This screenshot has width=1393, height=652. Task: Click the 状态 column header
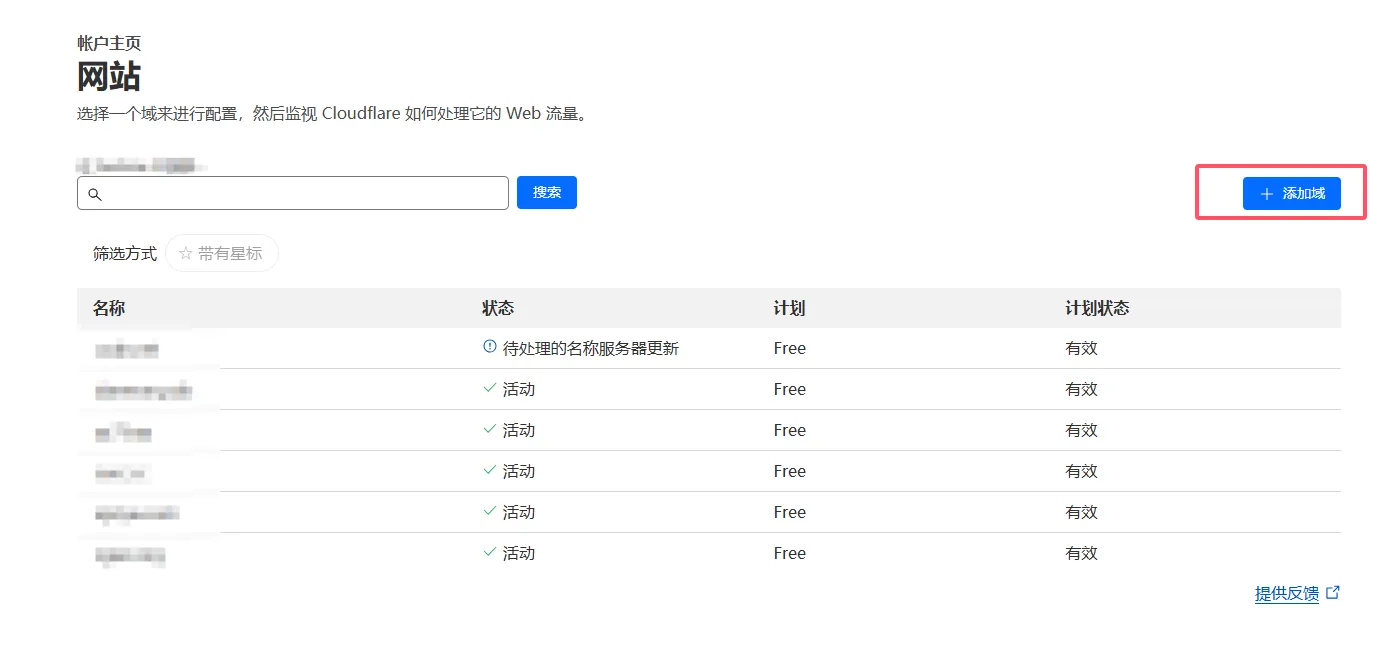tap(498, 308)
